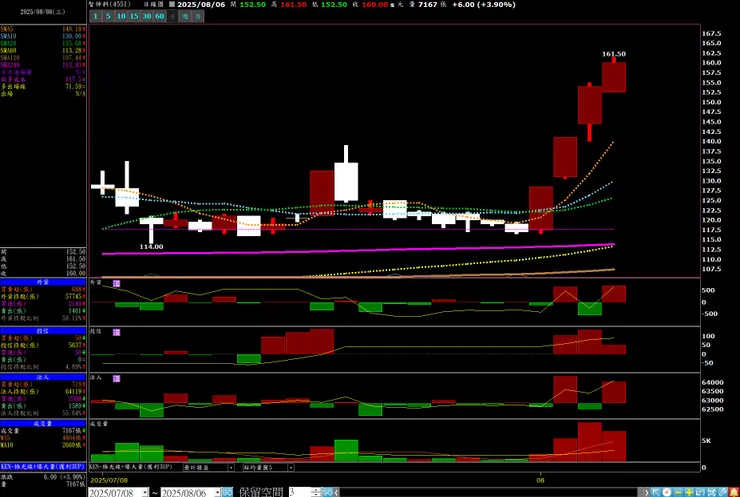The height and width of the screenshot is (497, 740).
Task: Click the GO button next to 保留空間
Action: point(327,492)
